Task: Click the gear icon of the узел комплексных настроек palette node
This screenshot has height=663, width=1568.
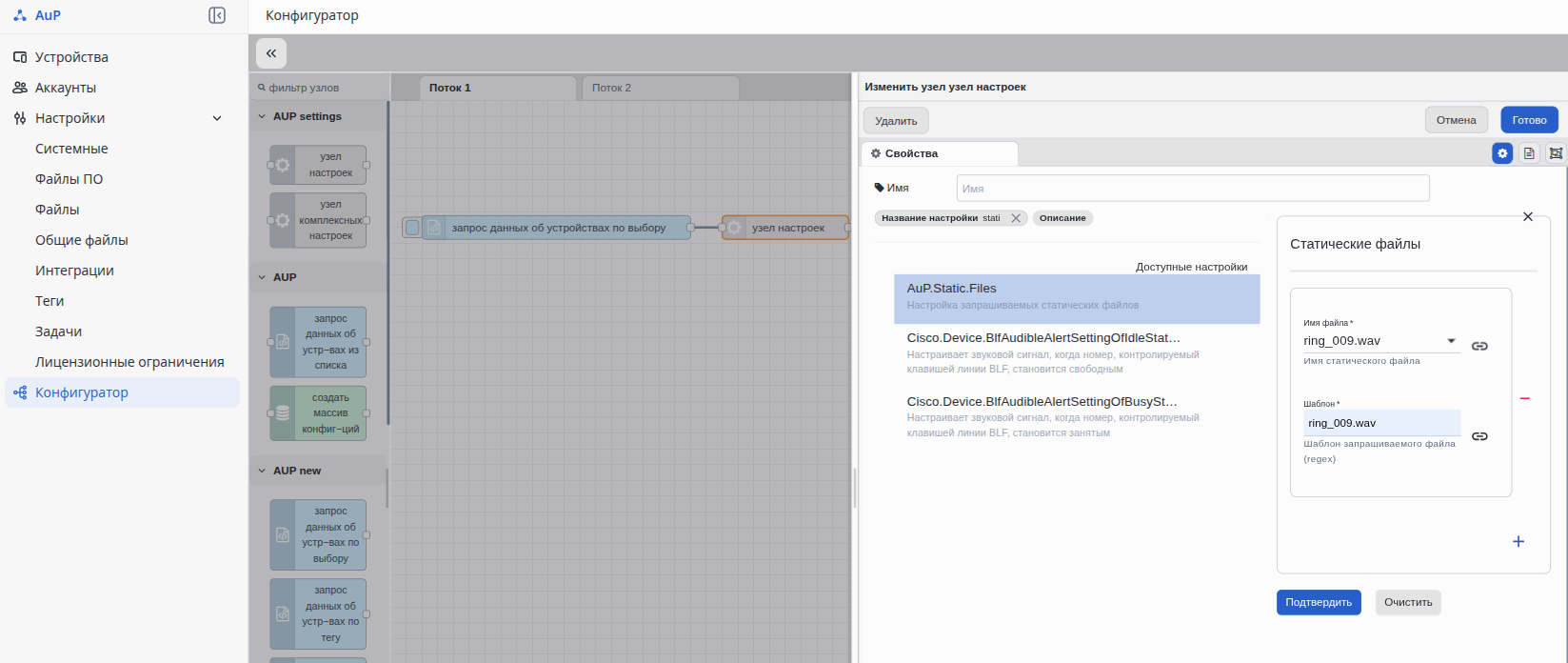Action: (283, 220)
